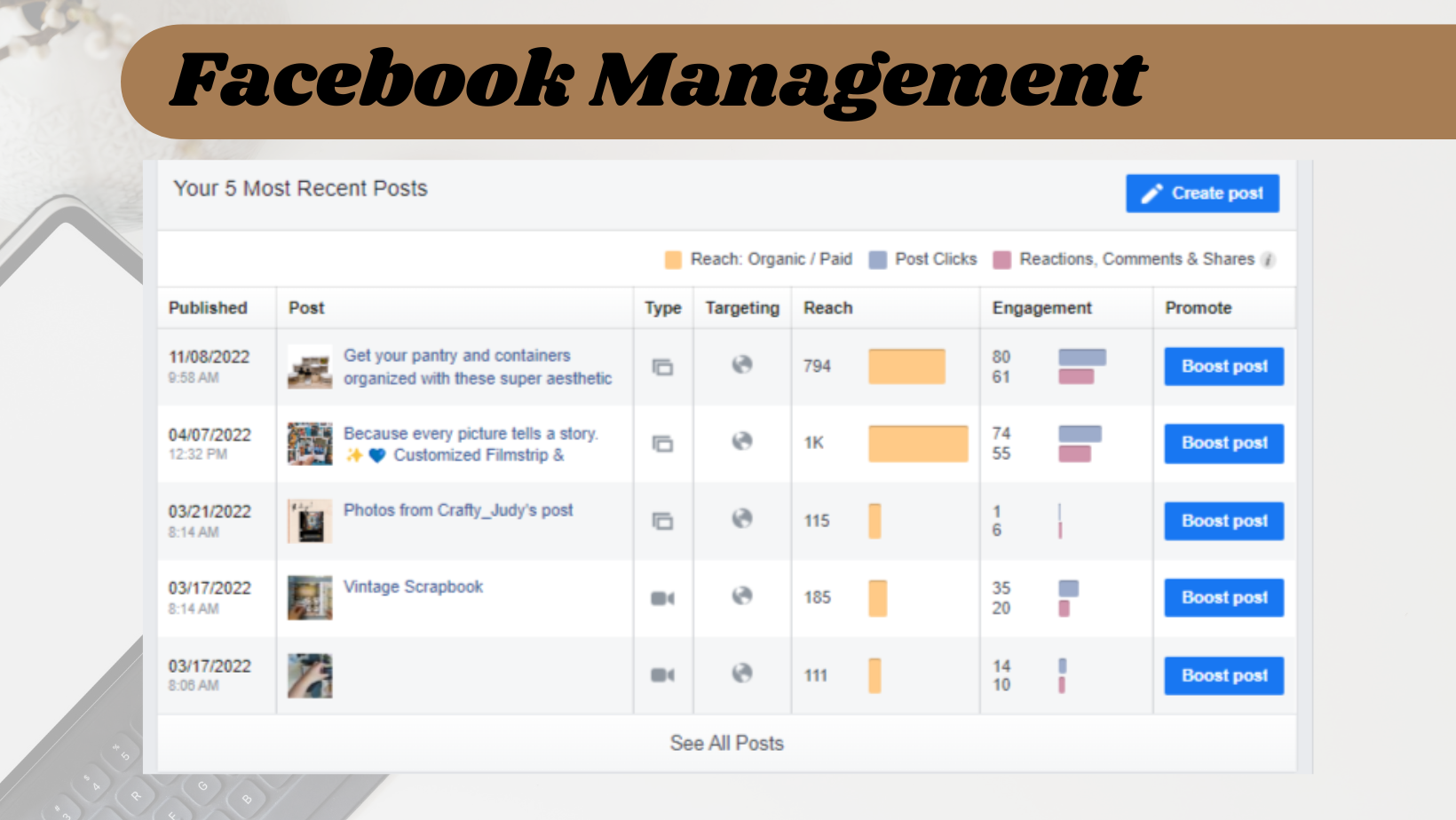Click the 'Your 5 Most Recent Posts' heading
Image resolution: width=1456 pixels, height=820 pixels.
click(x=300, y=189)
